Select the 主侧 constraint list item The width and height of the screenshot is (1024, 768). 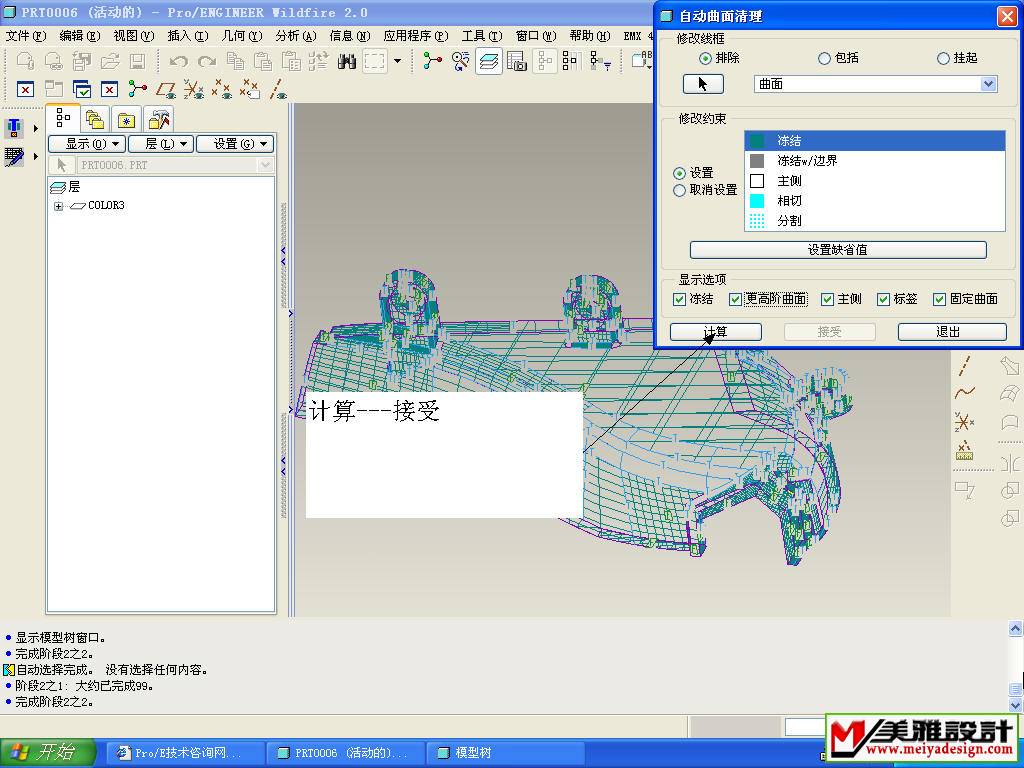click(x=874, y=181)
